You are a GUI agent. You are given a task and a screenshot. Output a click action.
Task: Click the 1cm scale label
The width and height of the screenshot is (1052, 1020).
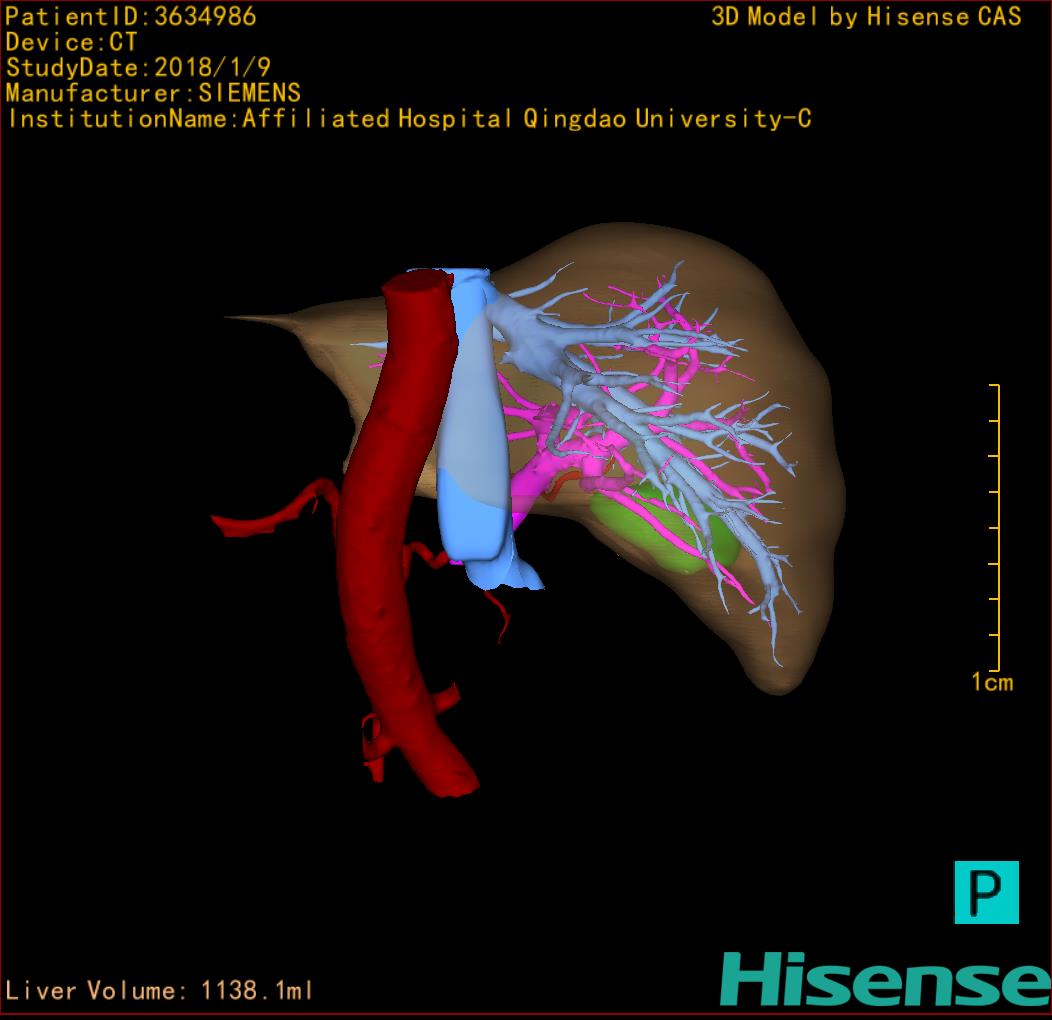click(992, 682)
